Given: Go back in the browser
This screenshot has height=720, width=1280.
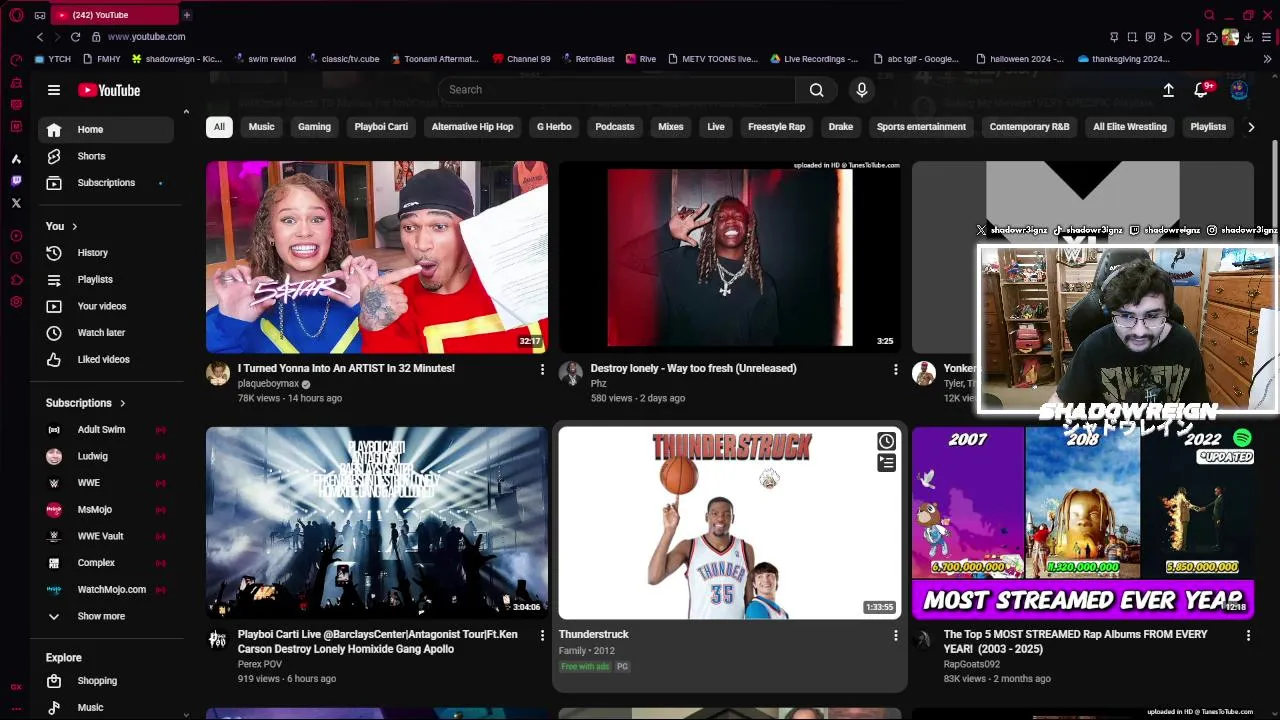Looking at the screenshot, I should coord(40,37).
